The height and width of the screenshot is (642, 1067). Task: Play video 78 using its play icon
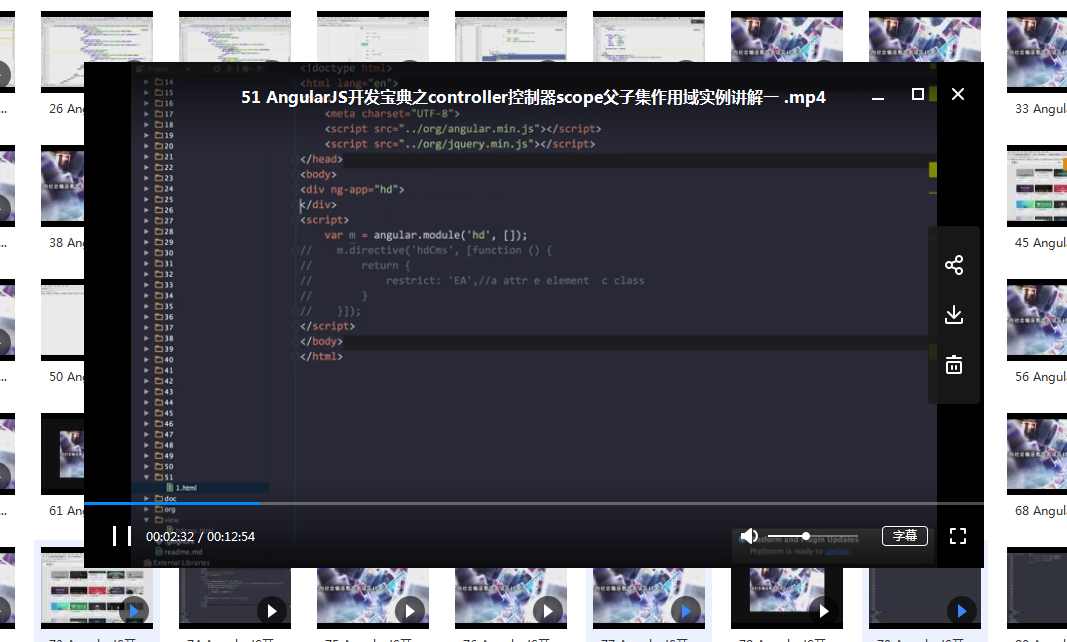click(823, 611)
